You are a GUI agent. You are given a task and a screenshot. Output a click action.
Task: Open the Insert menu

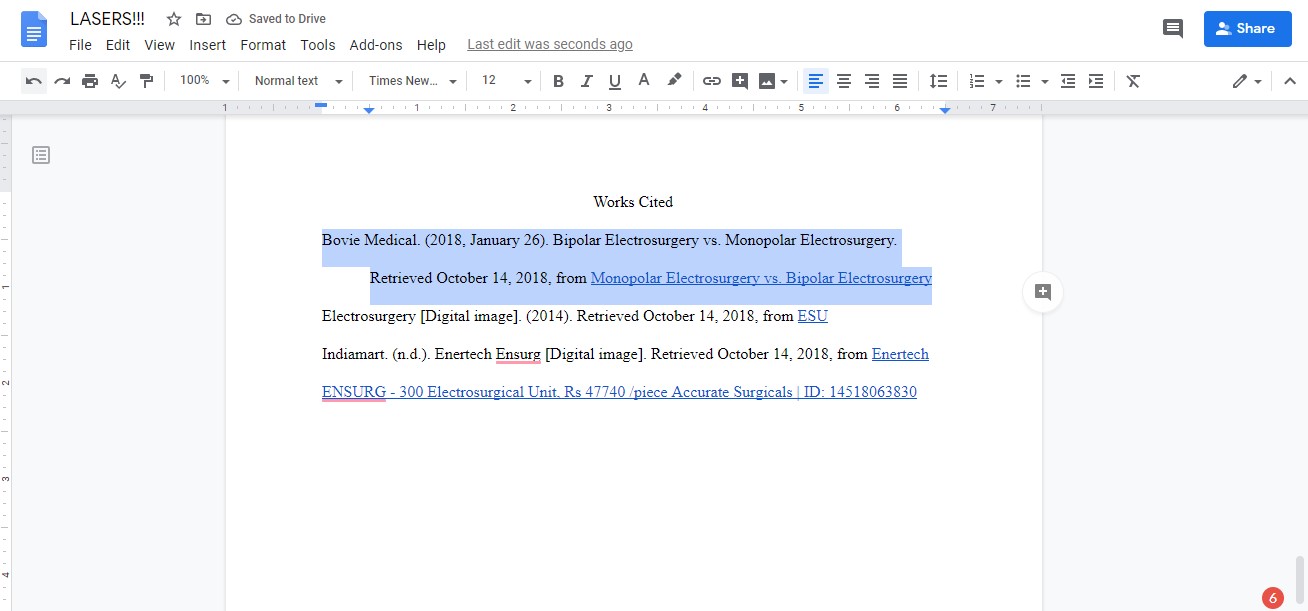207,45
